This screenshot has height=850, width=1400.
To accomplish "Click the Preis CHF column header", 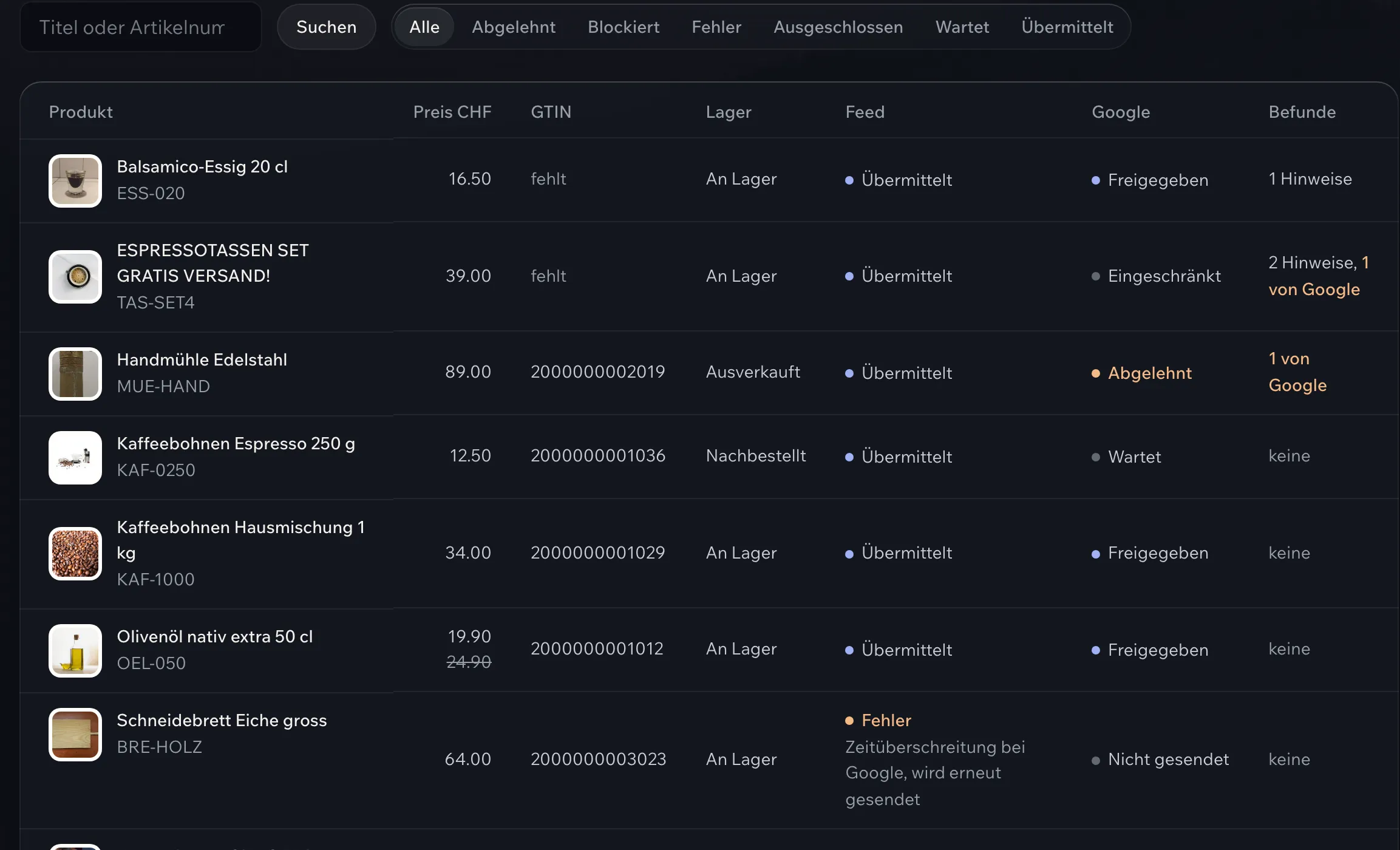I will (x=452, y=112).
